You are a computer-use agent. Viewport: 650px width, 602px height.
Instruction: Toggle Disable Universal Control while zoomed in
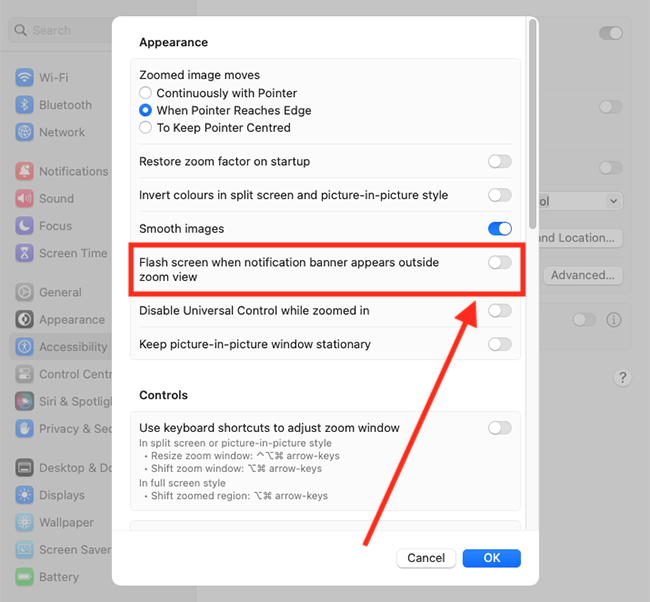(x=500, y=311)
